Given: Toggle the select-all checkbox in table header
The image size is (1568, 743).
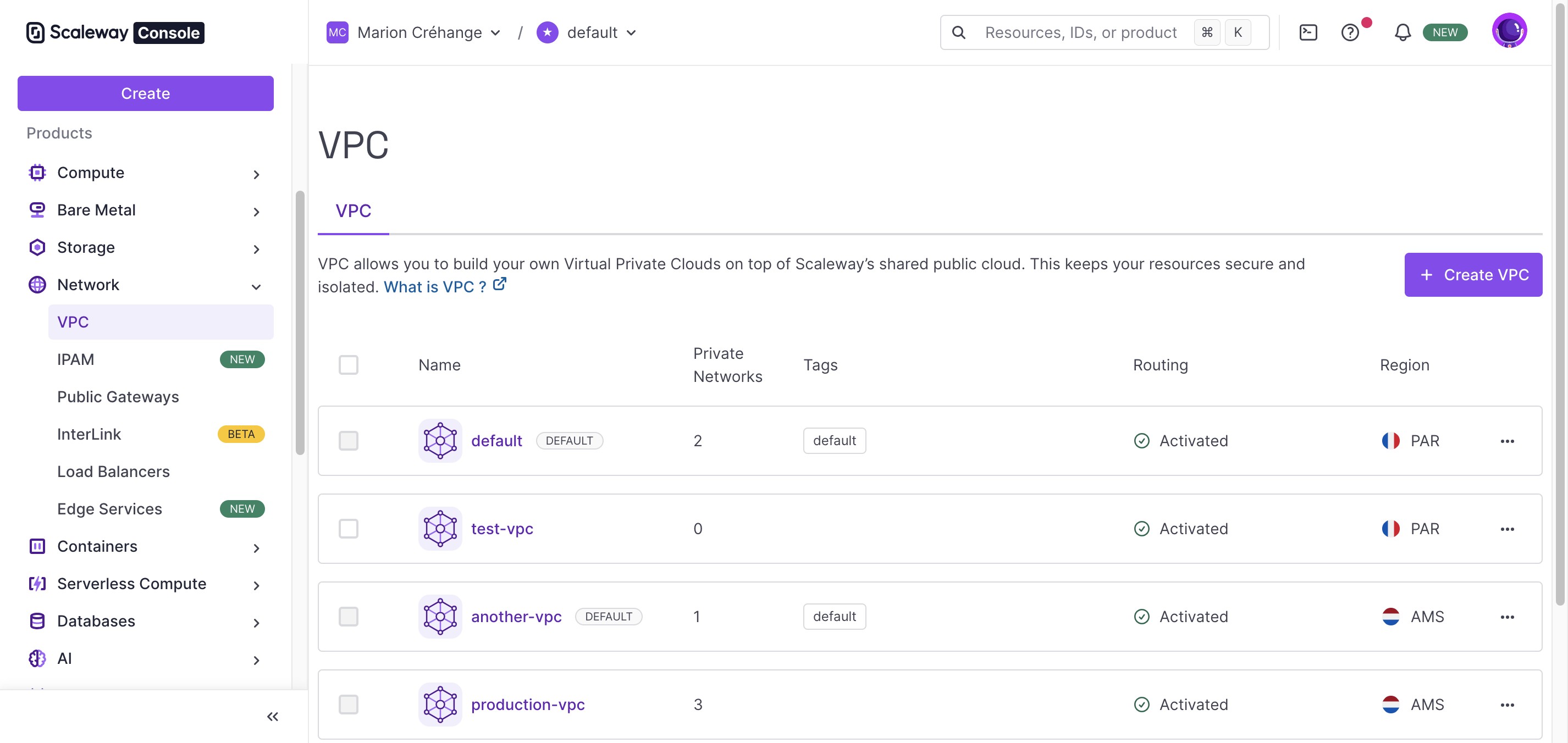Looking at the screenshot, I should [x=349, y=365].
